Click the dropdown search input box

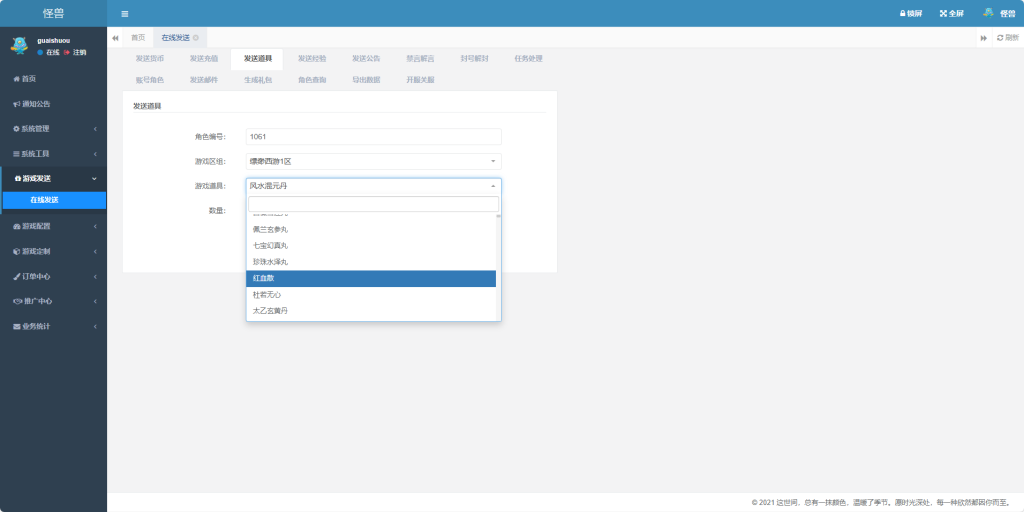[374, 204]
